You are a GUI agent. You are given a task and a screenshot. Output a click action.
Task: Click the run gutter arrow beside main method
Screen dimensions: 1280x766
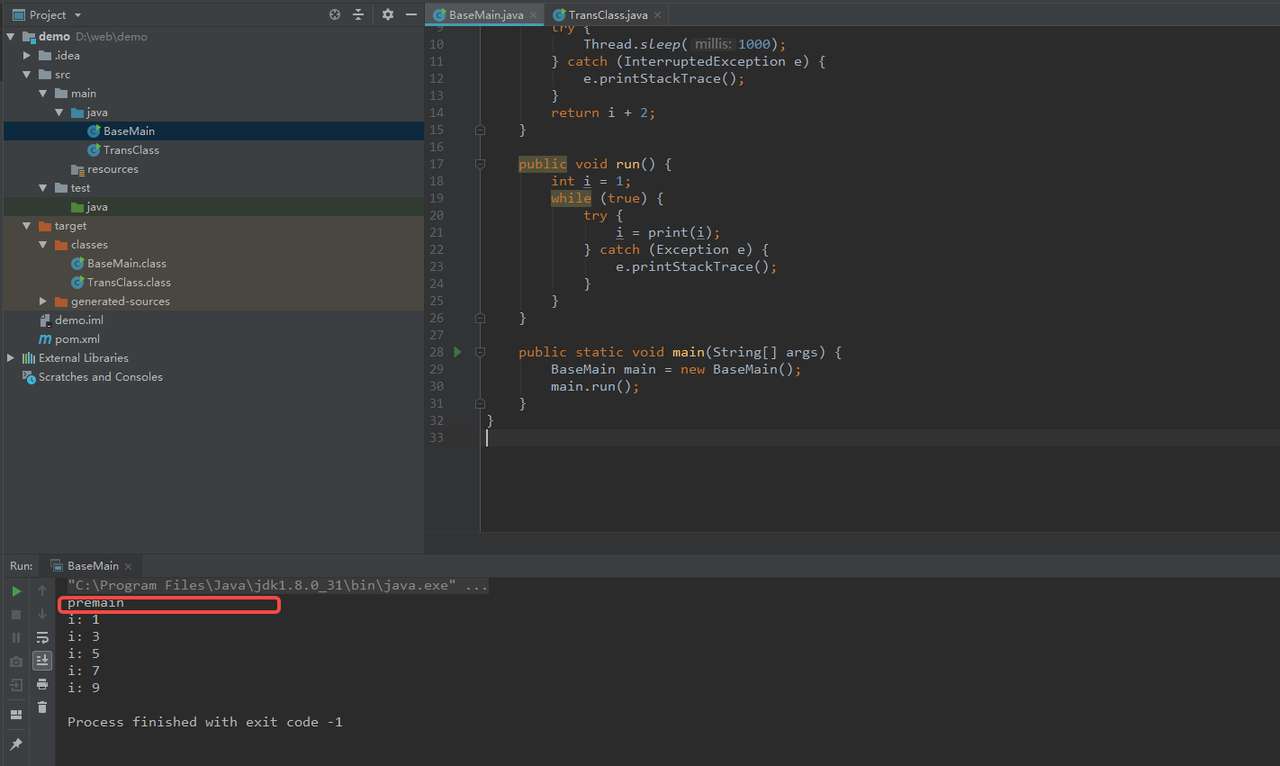(457, 352)
